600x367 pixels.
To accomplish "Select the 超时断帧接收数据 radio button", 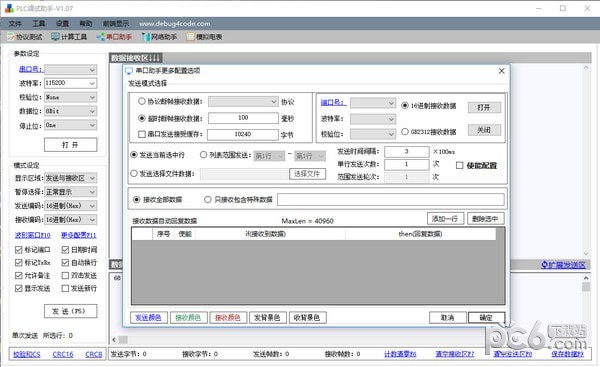I will coord(142,118).
